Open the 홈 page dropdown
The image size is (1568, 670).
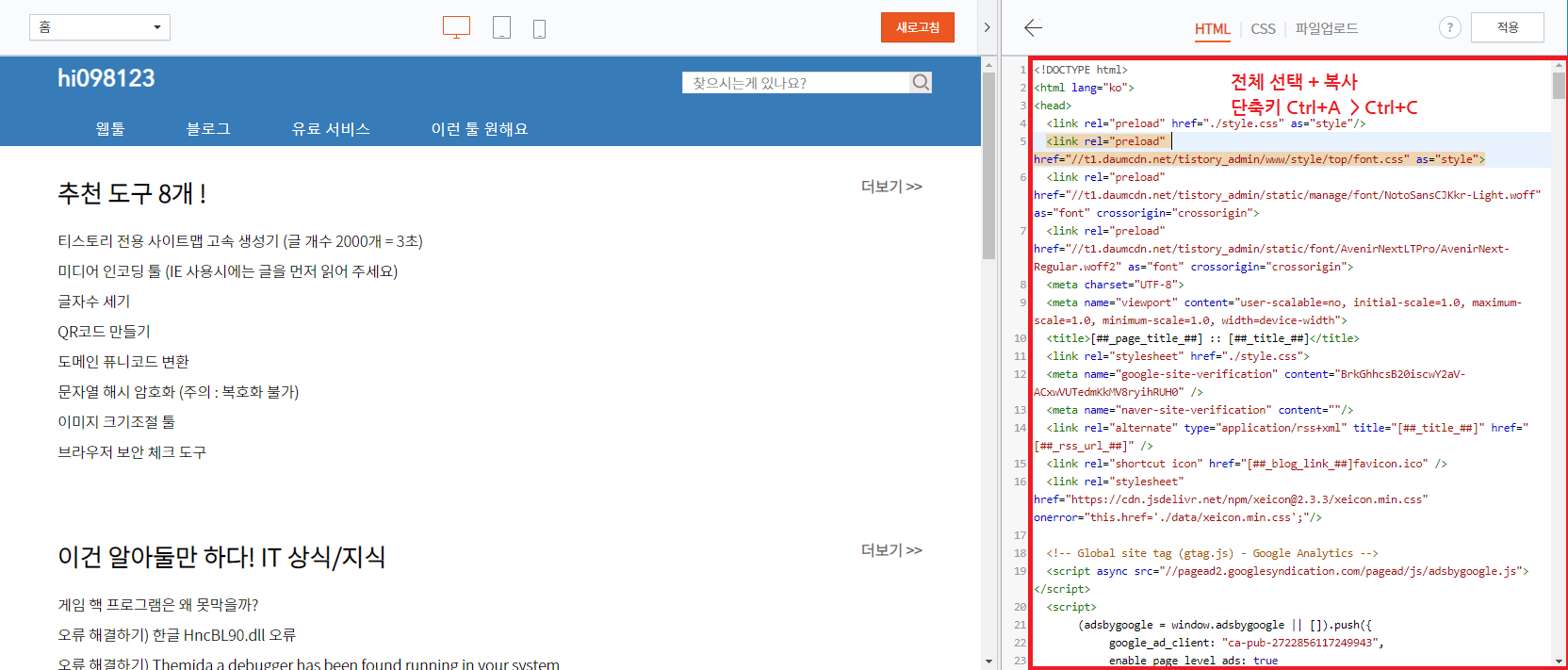(100, 27)
